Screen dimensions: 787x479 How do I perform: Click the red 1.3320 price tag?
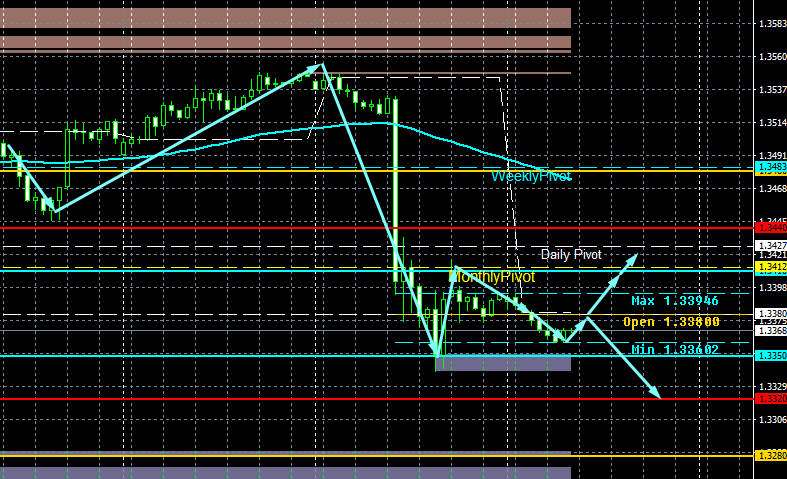pos(771,399)
